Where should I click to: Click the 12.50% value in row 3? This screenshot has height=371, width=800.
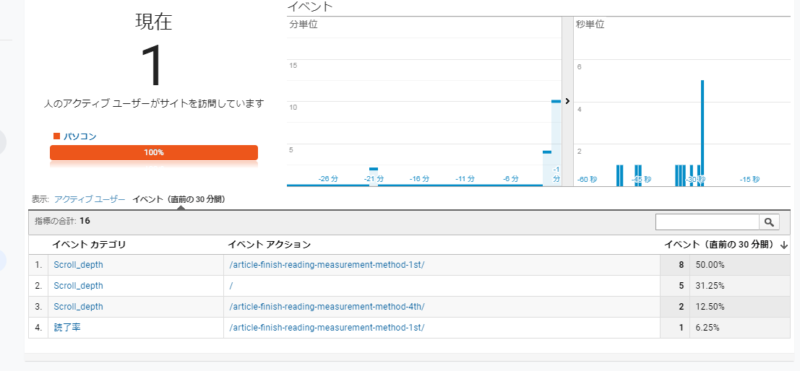(709, 307)
